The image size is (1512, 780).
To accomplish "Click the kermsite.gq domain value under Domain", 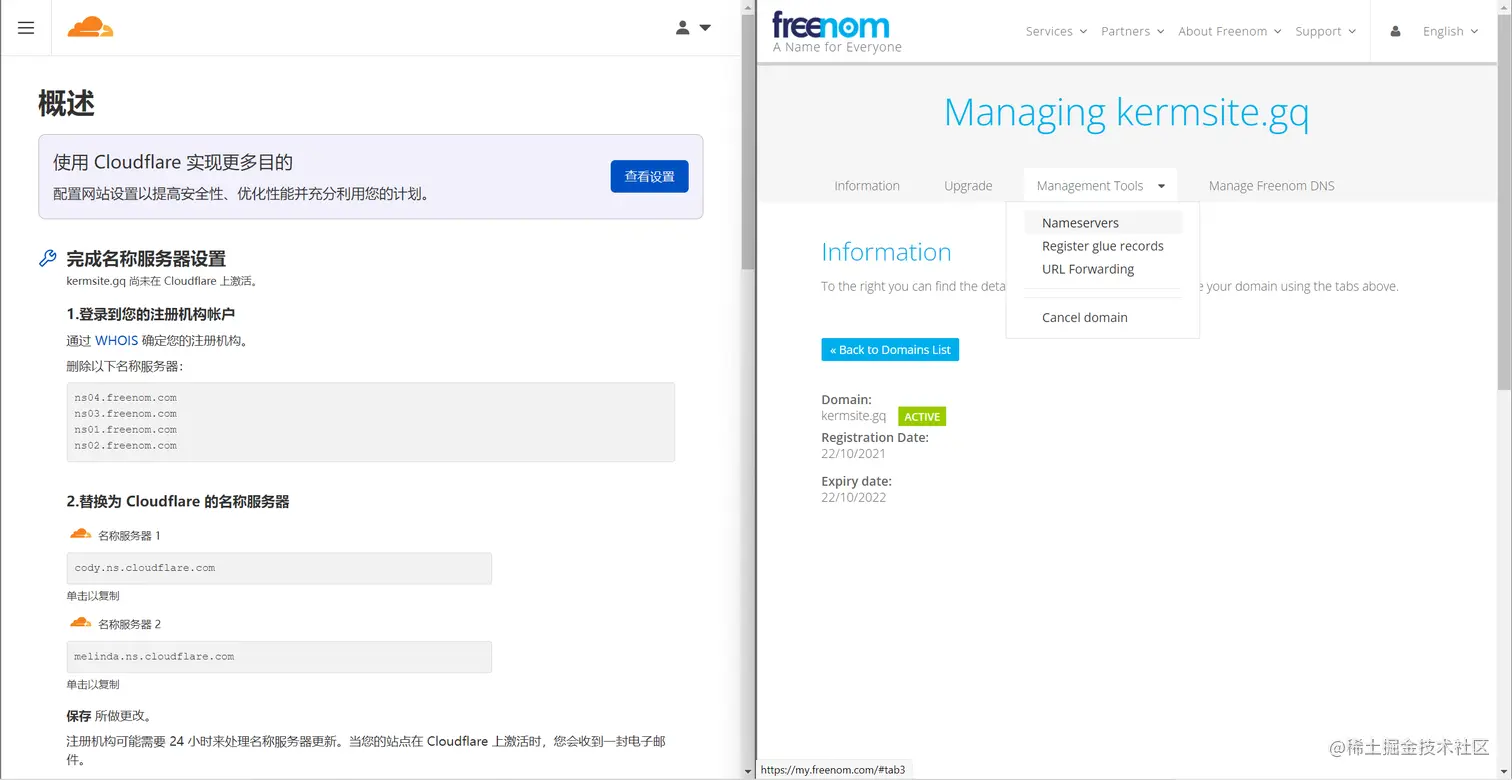I will (853, 415).
